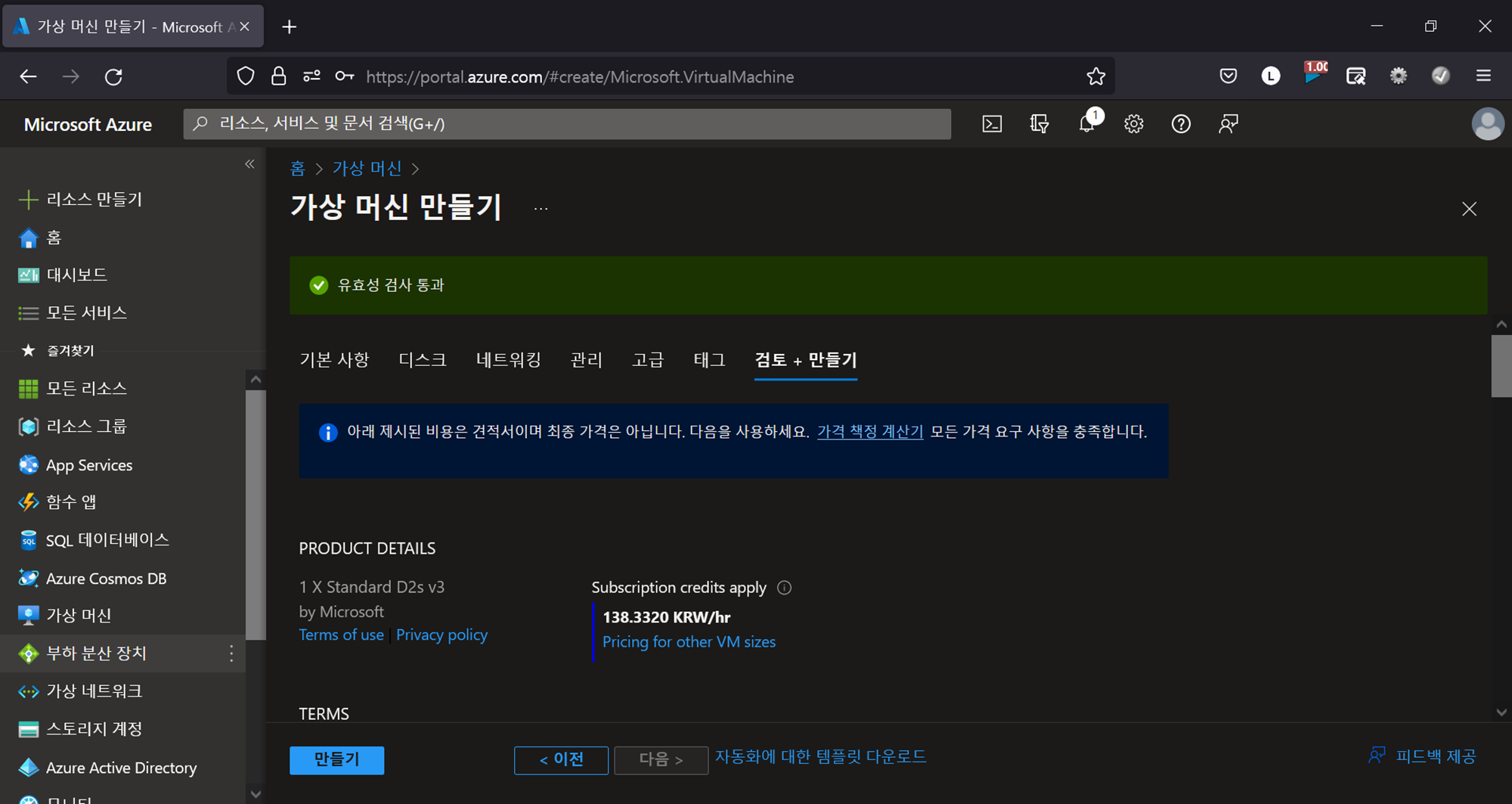Click sidebar scrollbar down arrow

pyautogui.click(x=256, y=794)
